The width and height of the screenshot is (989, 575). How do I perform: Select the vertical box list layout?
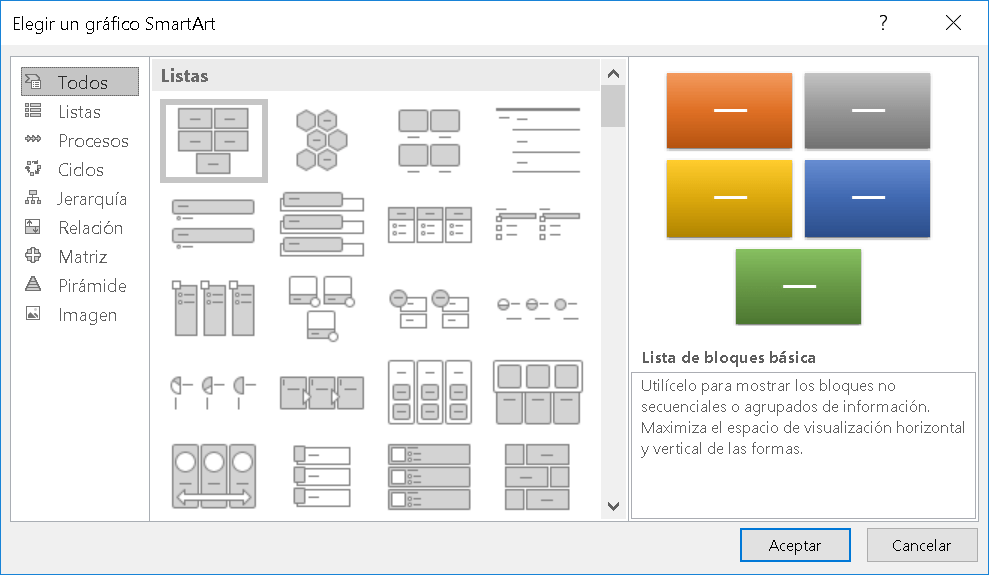tap(322, 224)
